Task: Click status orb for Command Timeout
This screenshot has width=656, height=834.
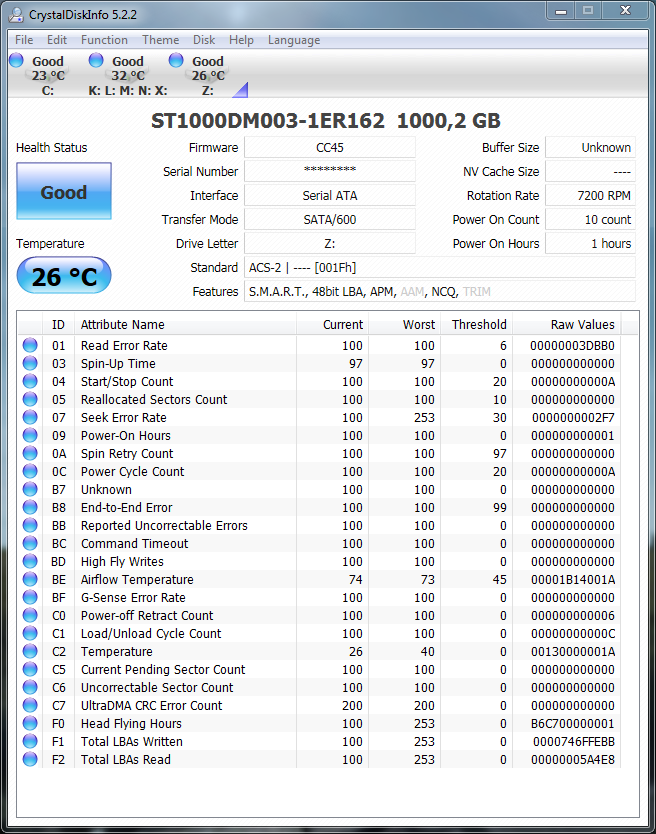Action: 30,544
